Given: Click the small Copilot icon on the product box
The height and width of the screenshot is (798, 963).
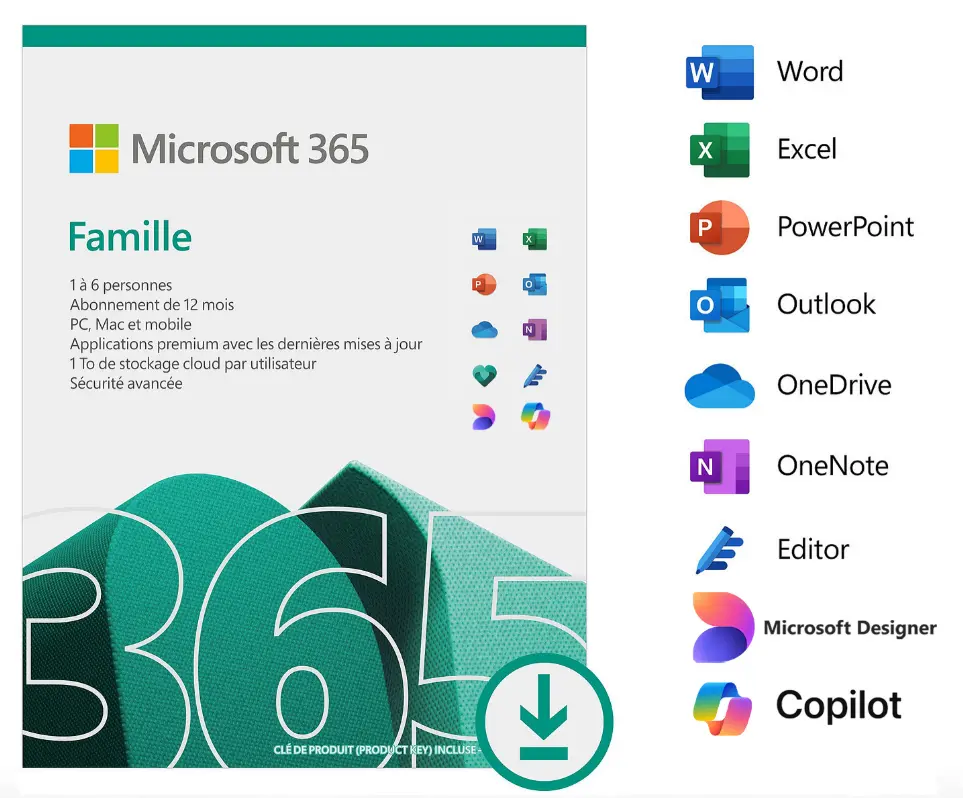Looking at the screenshot, I should (536, 417).
